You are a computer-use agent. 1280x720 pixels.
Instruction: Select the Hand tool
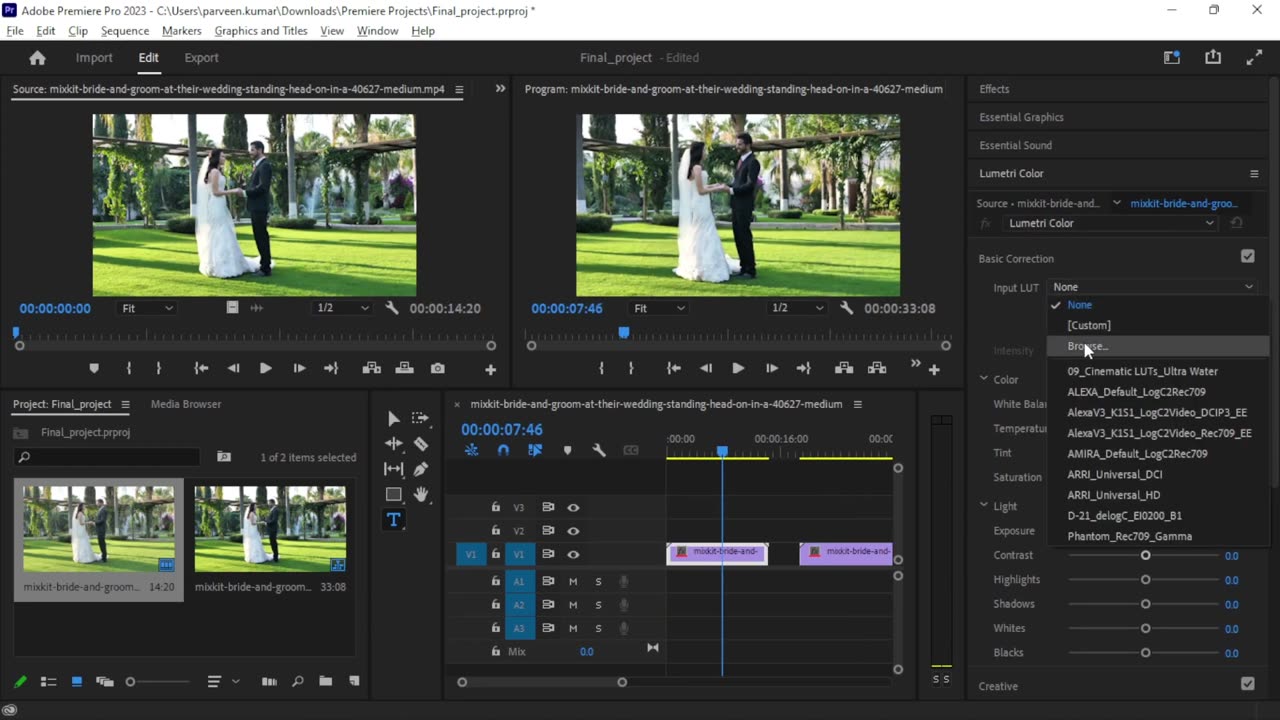coord(421,494)
